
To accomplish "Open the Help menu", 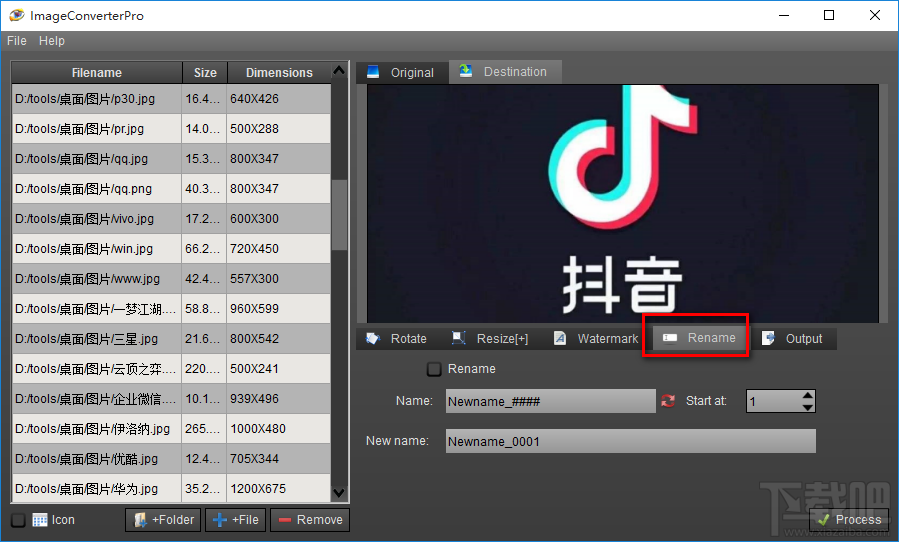I will [x=52, y=41].
